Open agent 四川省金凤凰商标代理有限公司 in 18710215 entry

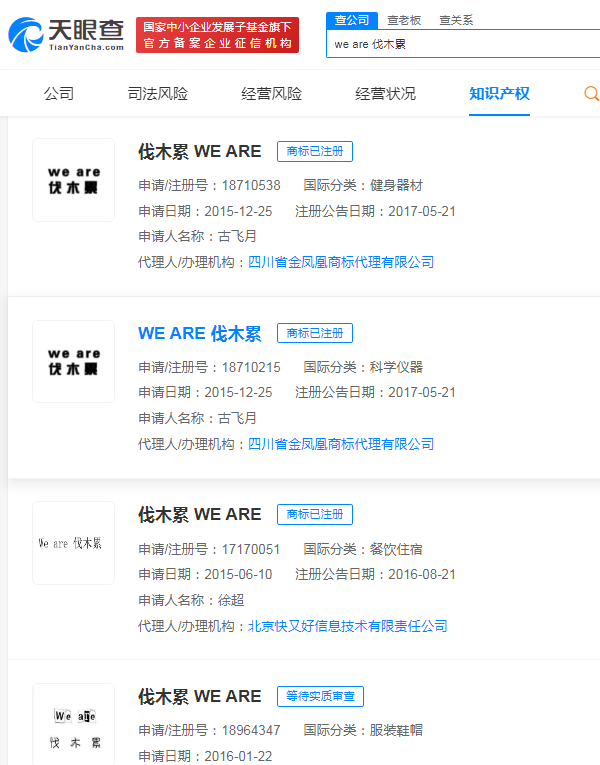(x=341, y=444)
